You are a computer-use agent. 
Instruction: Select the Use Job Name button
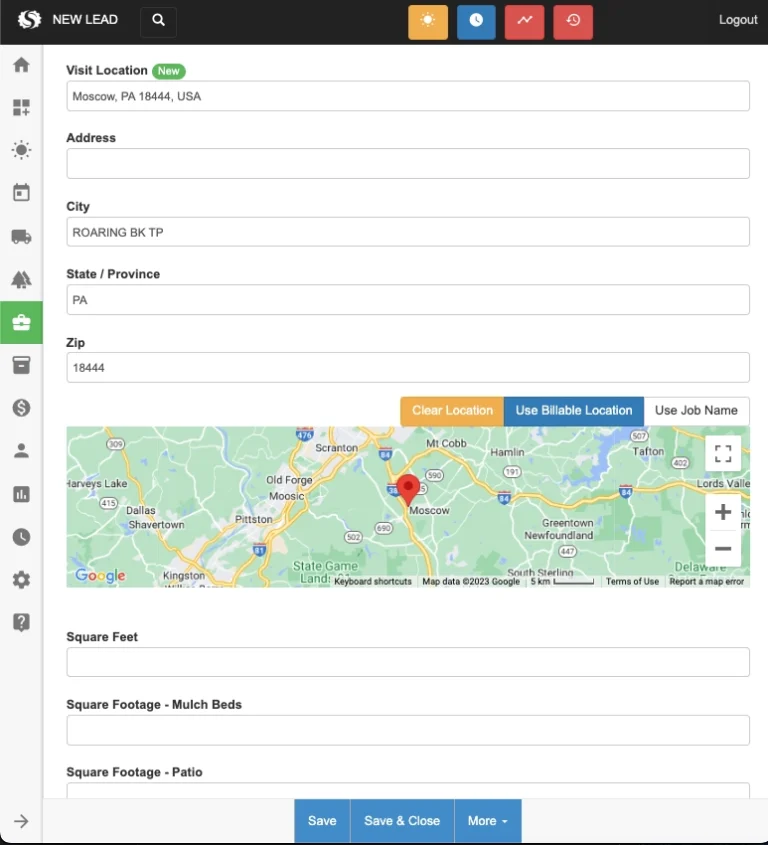click(696, 411)
